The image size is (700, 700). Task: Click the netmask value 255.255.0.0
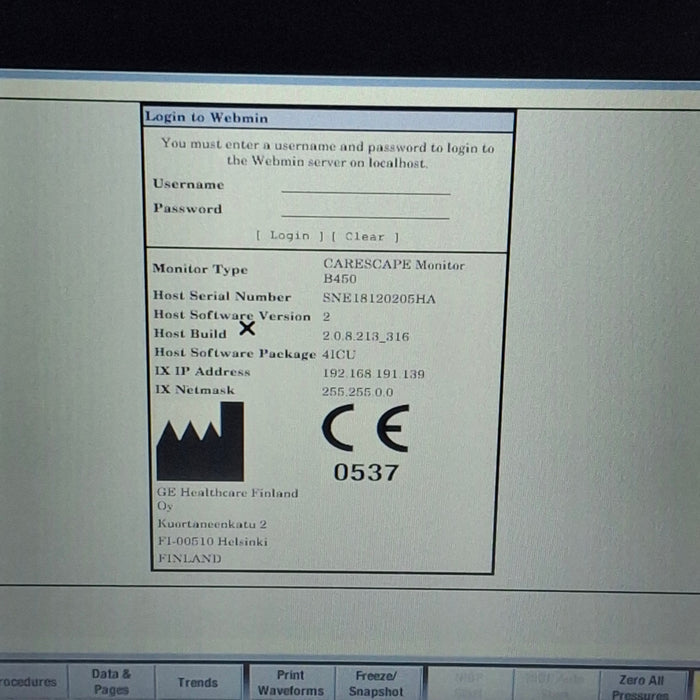point(358,392)
